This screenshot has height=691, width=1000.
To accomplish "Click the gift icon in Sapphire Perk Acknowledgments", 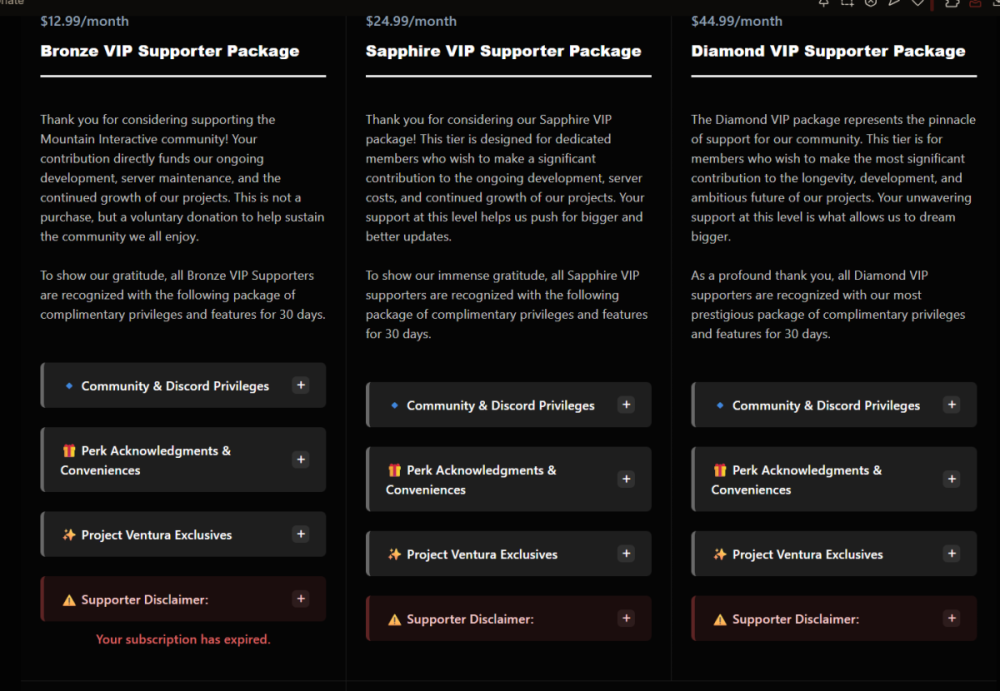I will pyautogui.click(x=394, y=470).
